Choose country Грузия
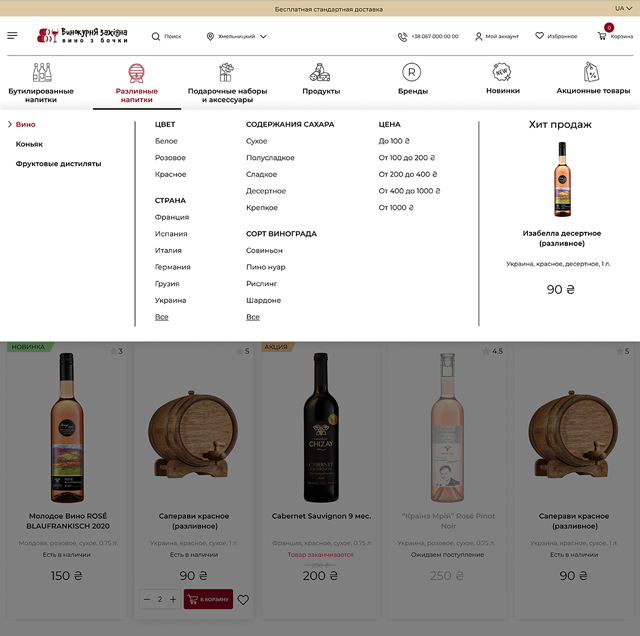This screenshot has height=636, width=640. click(x=167, y=284)
